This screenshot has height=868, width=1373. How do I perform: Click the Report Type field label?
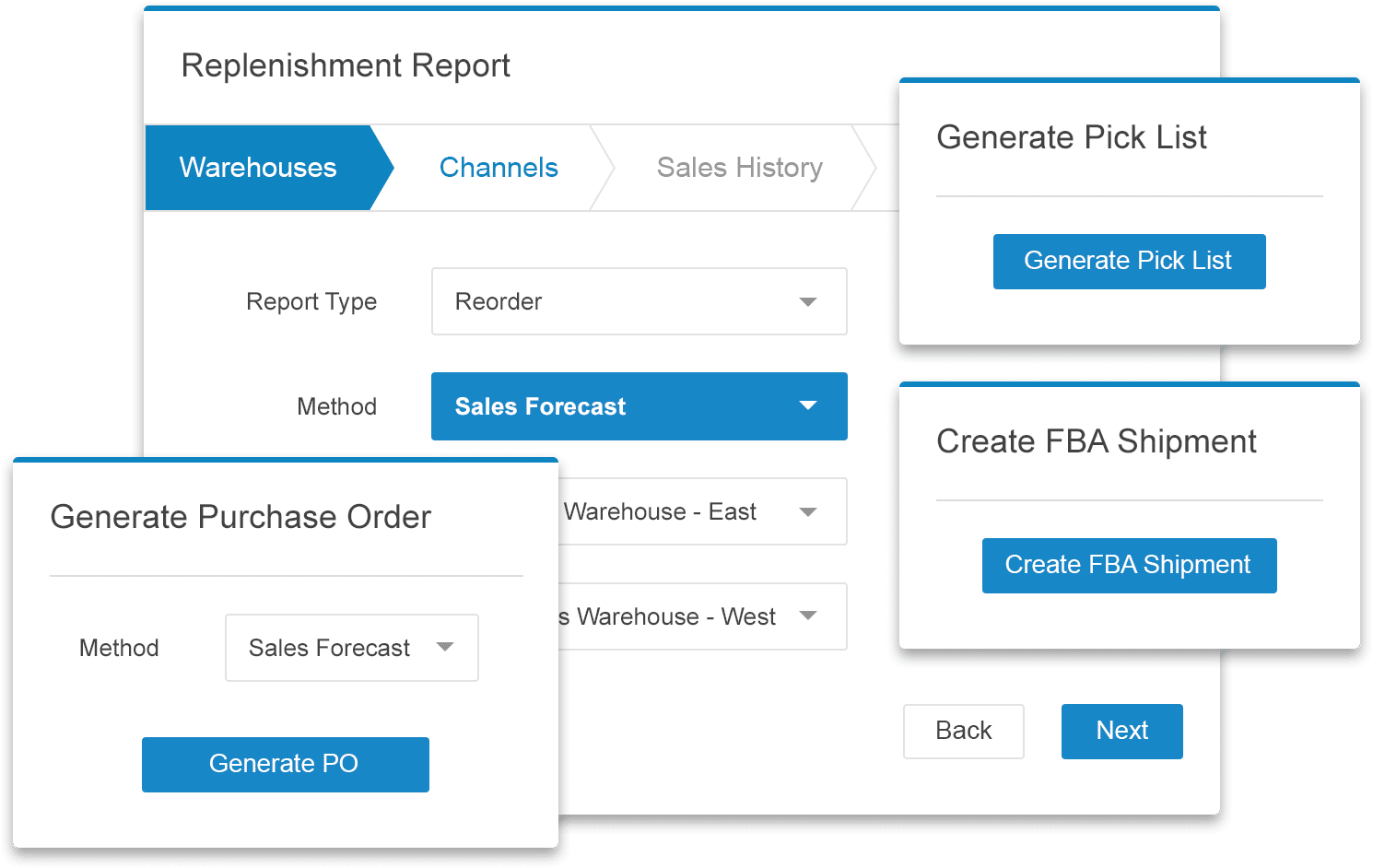tap(311, 302)
